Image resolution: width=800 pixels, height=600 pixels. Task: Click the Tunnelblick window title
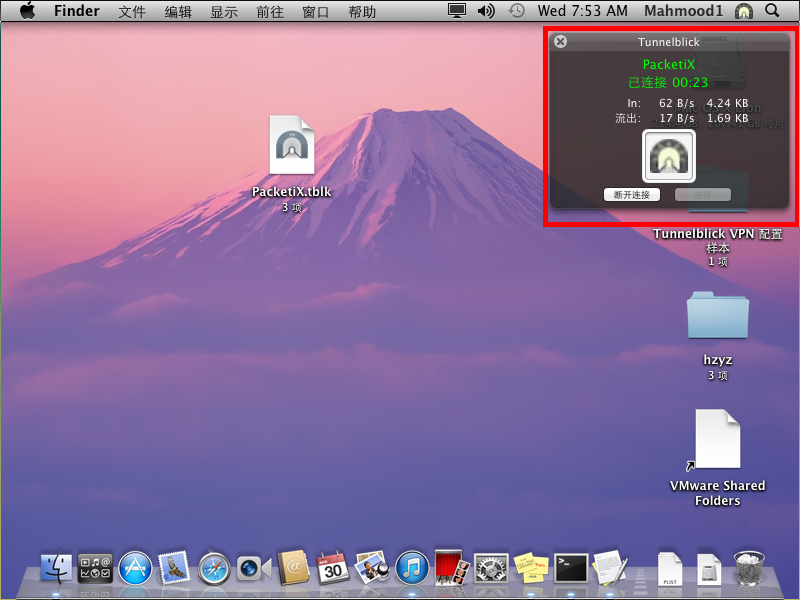668,42
